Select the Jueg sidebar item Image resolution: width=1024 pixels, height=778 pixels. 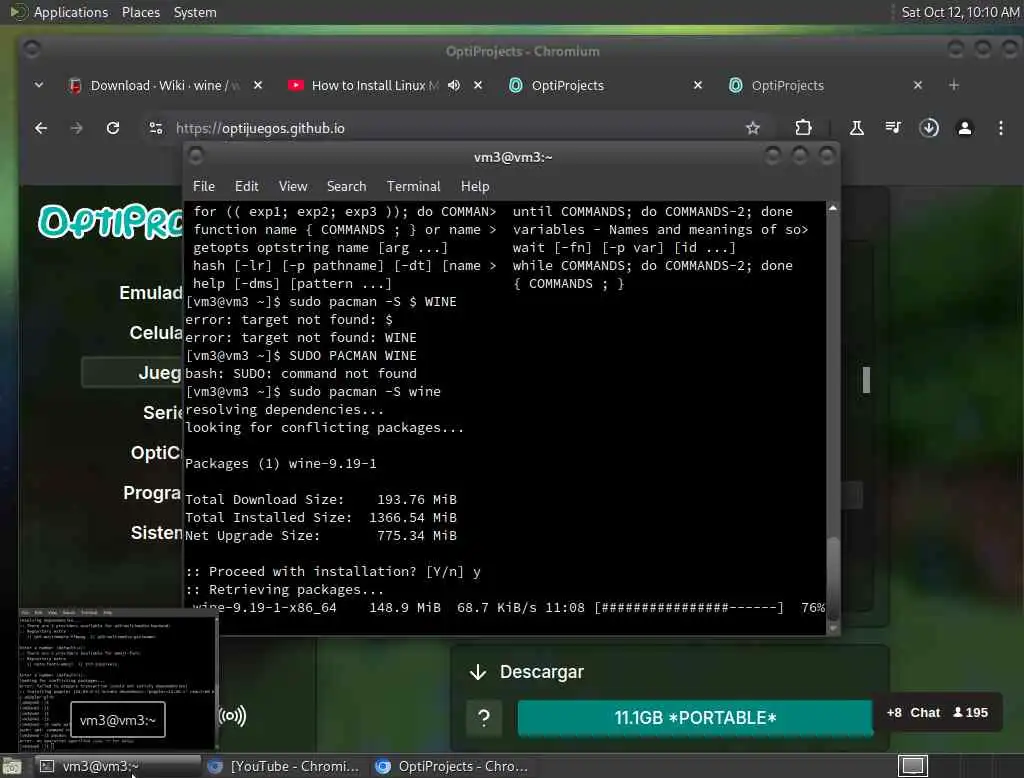[133, 372]
